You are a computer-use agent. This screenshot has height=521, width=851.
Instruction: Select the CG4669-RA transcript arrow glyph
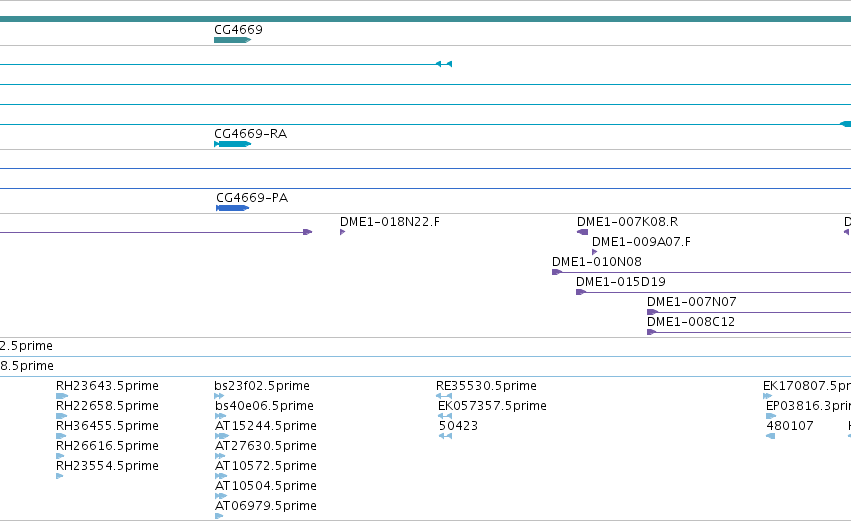pyautogui.click(x=232, y=144)
